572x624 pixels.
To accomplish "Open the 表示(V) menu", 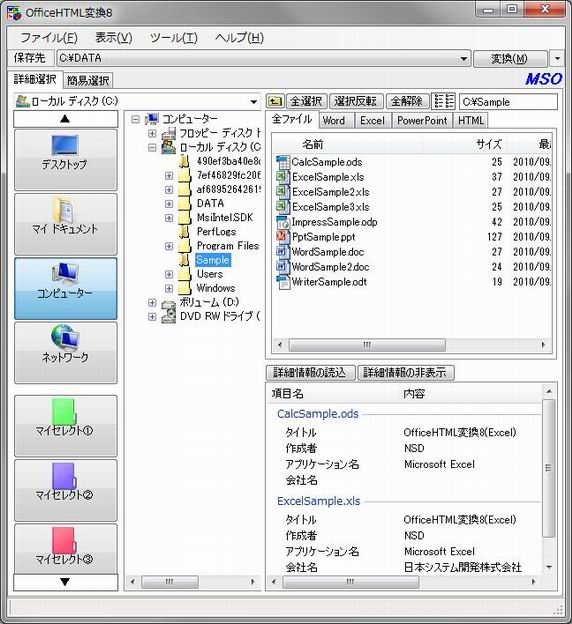I will click(x=113, y=38).
